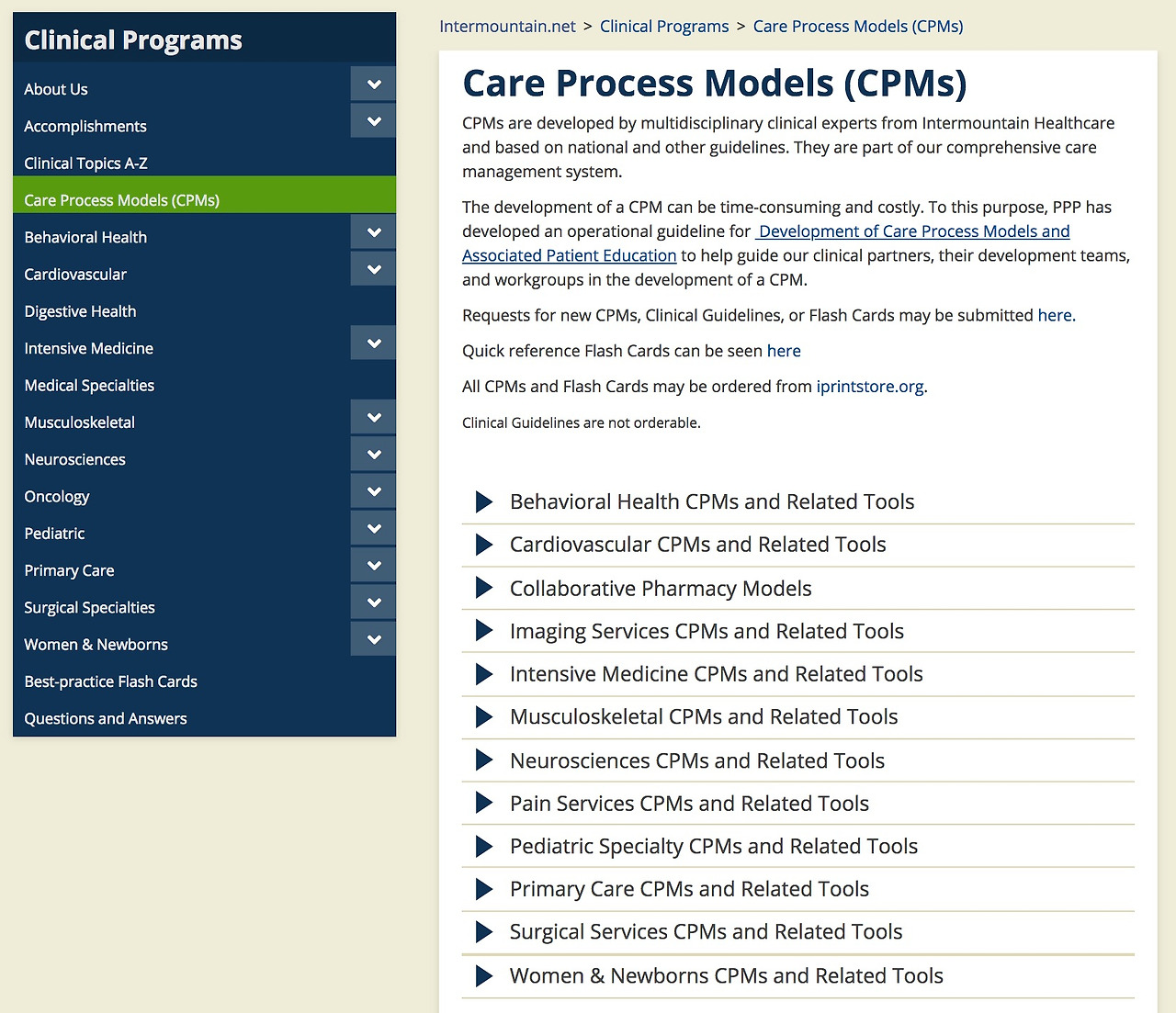Viewport: 1176px width, 1013px height.
Task: Open Digestive Health sidebar page
Action: pyautogui.click(x=80, y=311)
